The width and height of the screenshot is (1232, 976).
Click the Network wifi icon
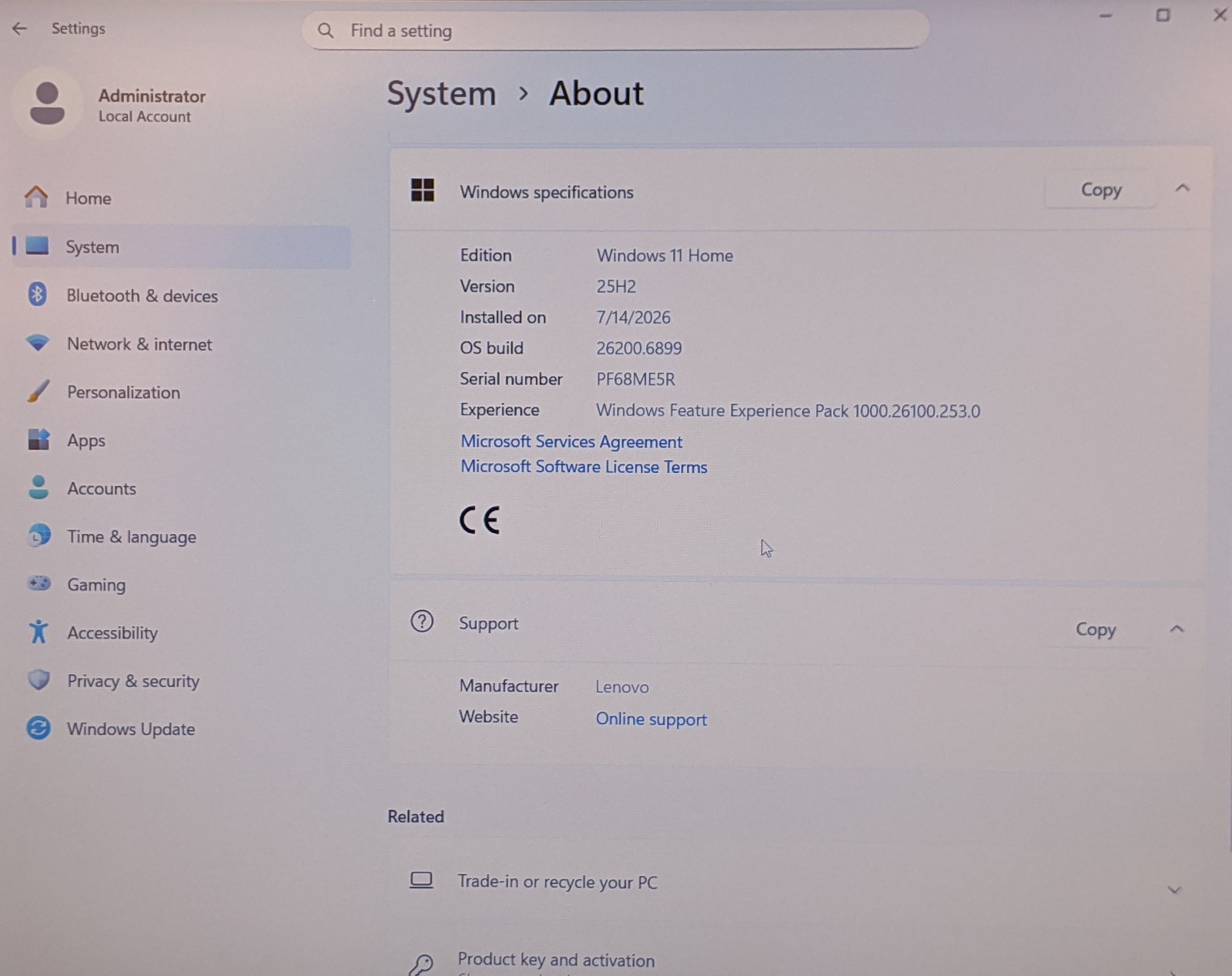coord(37,343)
